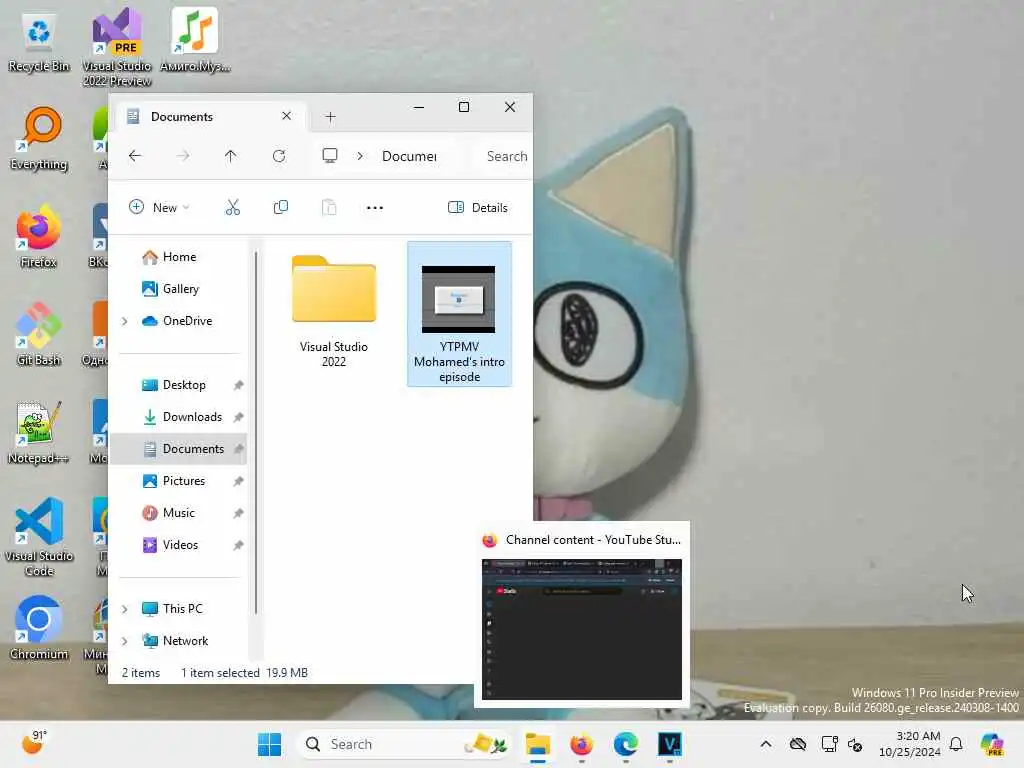Select This PC in navigation pane
The image size is (1024, 768).
pos(182,609)
